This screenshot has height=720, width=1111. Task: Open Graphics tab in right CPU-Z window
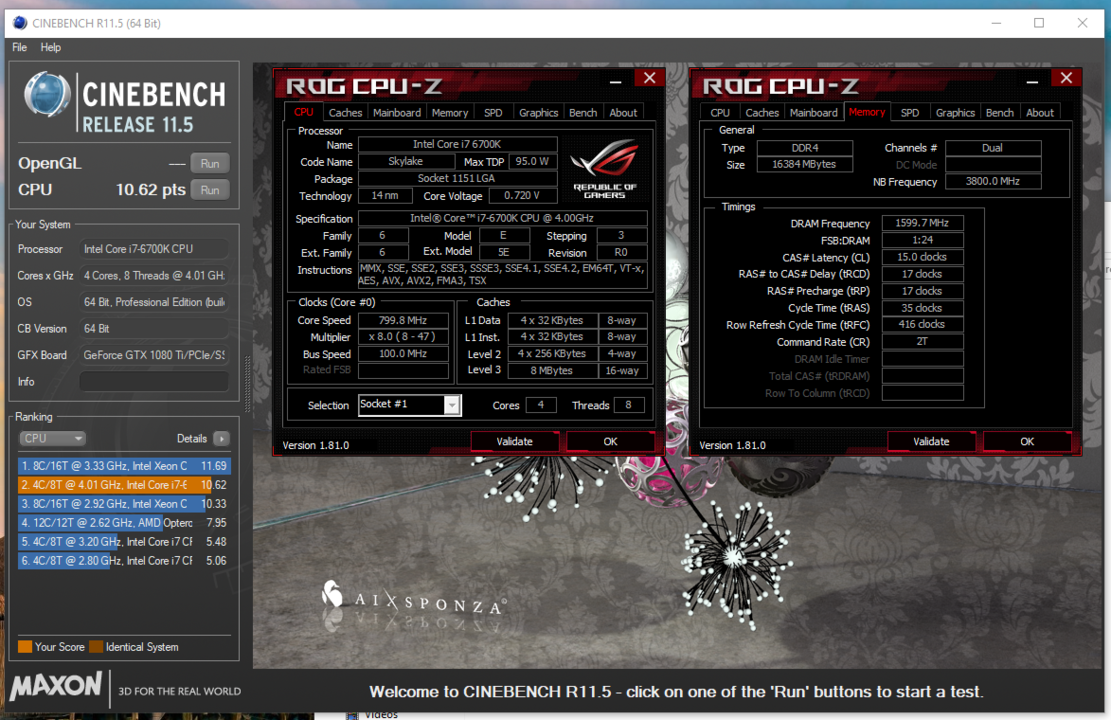[955, 113]
